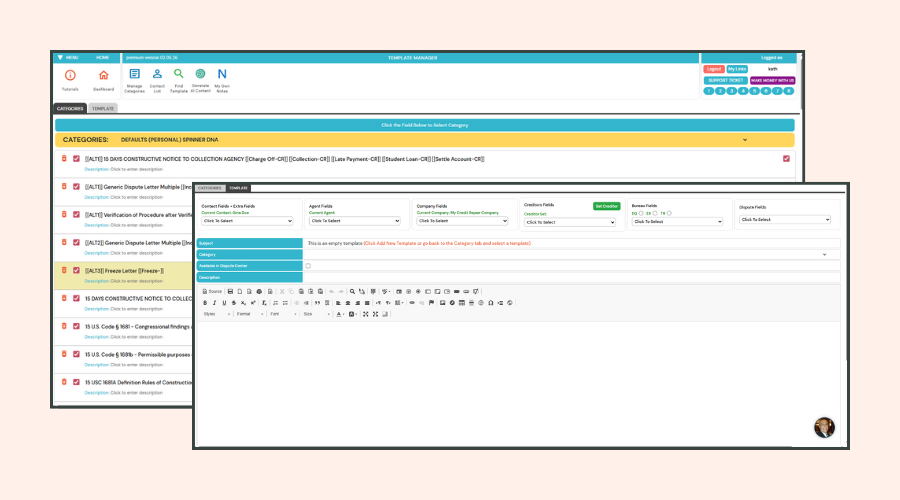Screen dimensions: 900x500
Task: Toggle checkbox for ALT2 Generic Dispute Letter
Action: (76, 242)
